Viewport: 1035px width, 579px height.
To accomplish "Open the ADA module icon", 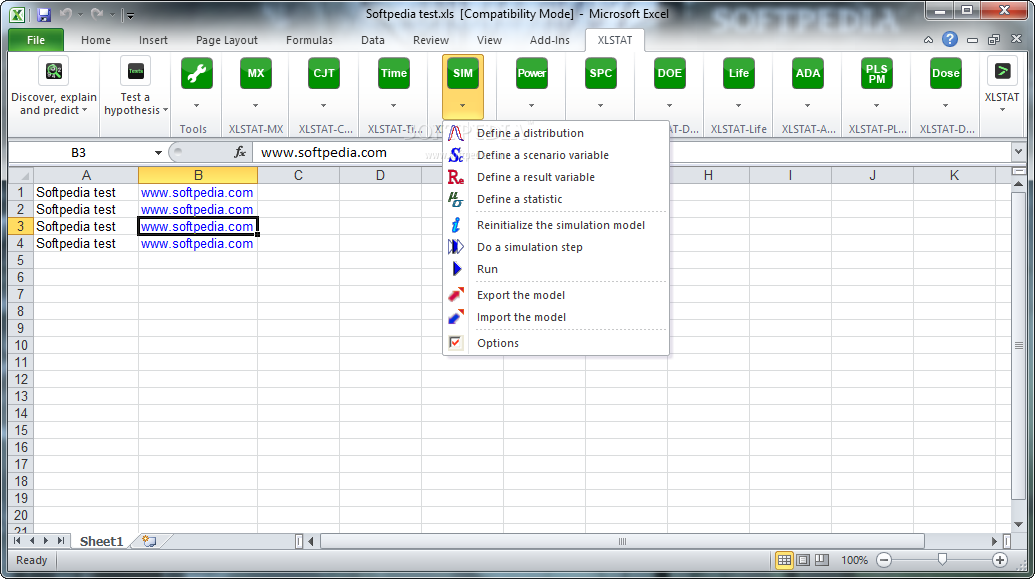I will point(807,73).
